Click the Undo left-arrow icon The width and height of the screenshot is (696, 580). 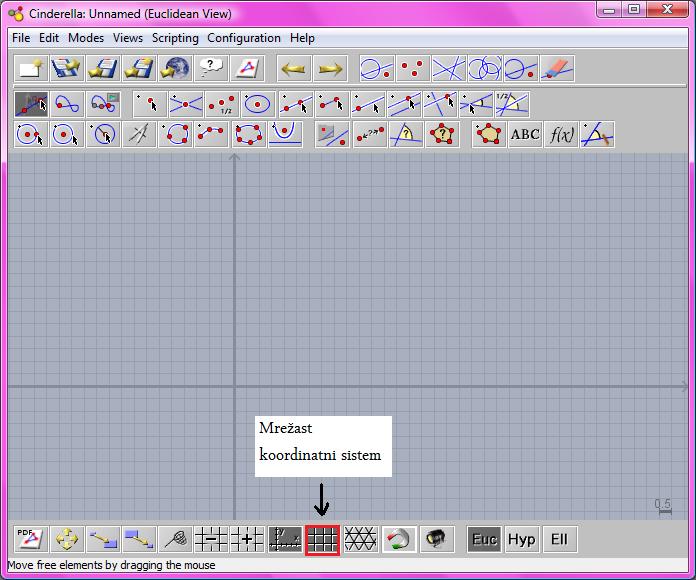pos(292,69)
